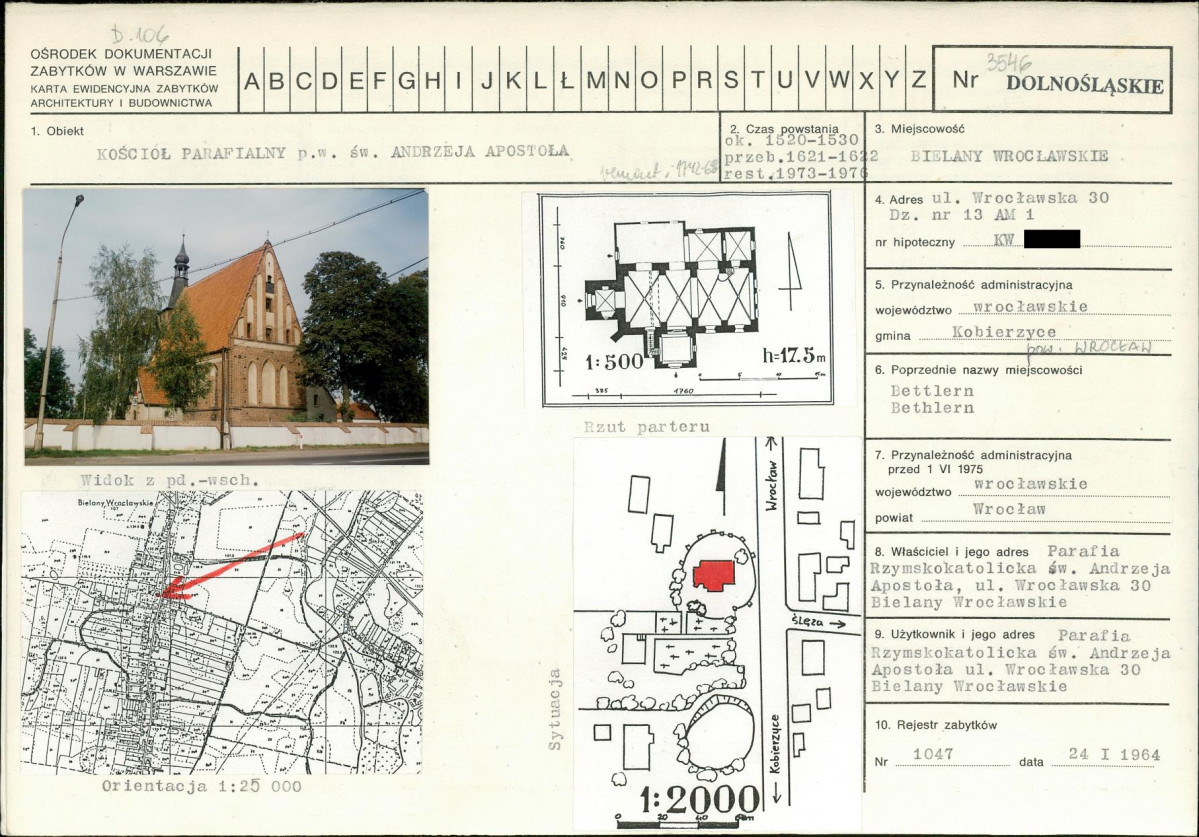This screenshot has width=1199, height=837.
Task: Click the red church building on site plan
Action: pyautogui.click(x=714, y=575)
